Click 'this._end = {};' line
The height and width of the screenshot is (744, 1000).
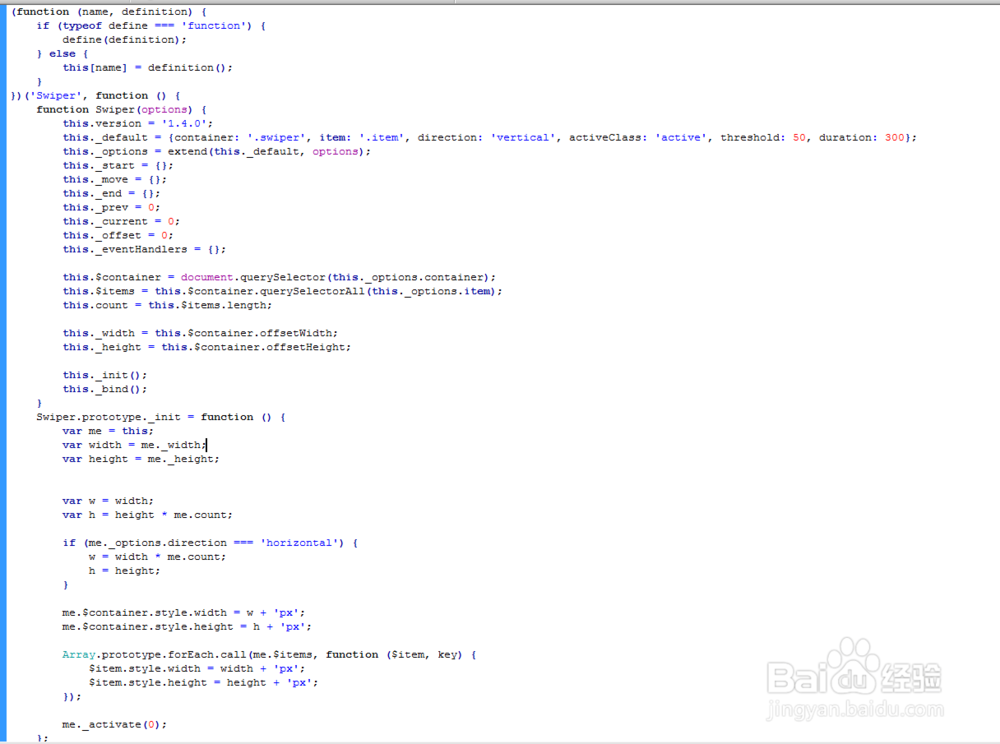(x=112, y=194)
